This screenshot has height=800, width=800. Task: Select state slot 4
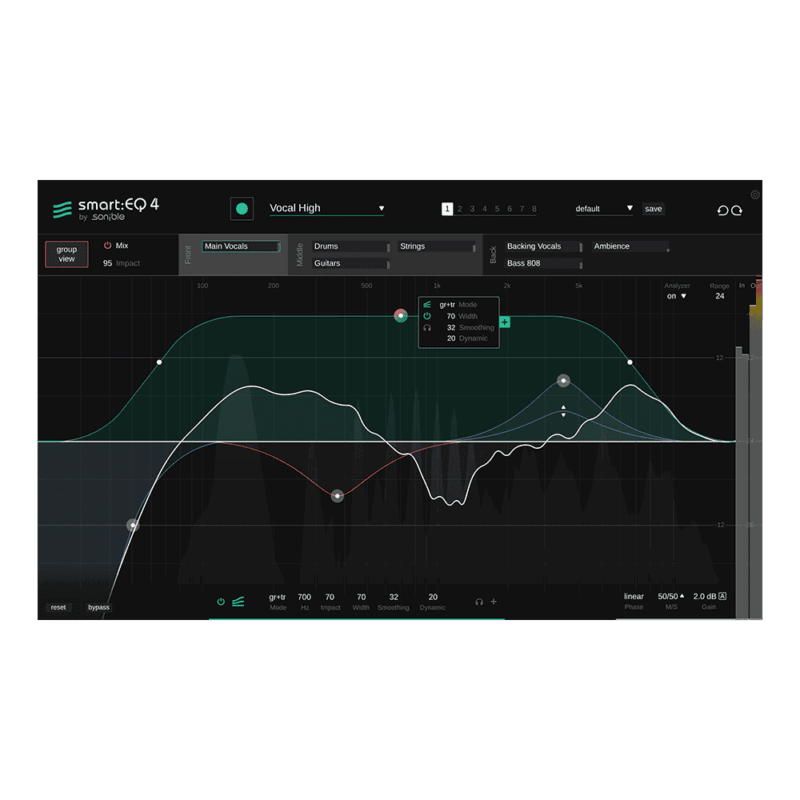485,209
